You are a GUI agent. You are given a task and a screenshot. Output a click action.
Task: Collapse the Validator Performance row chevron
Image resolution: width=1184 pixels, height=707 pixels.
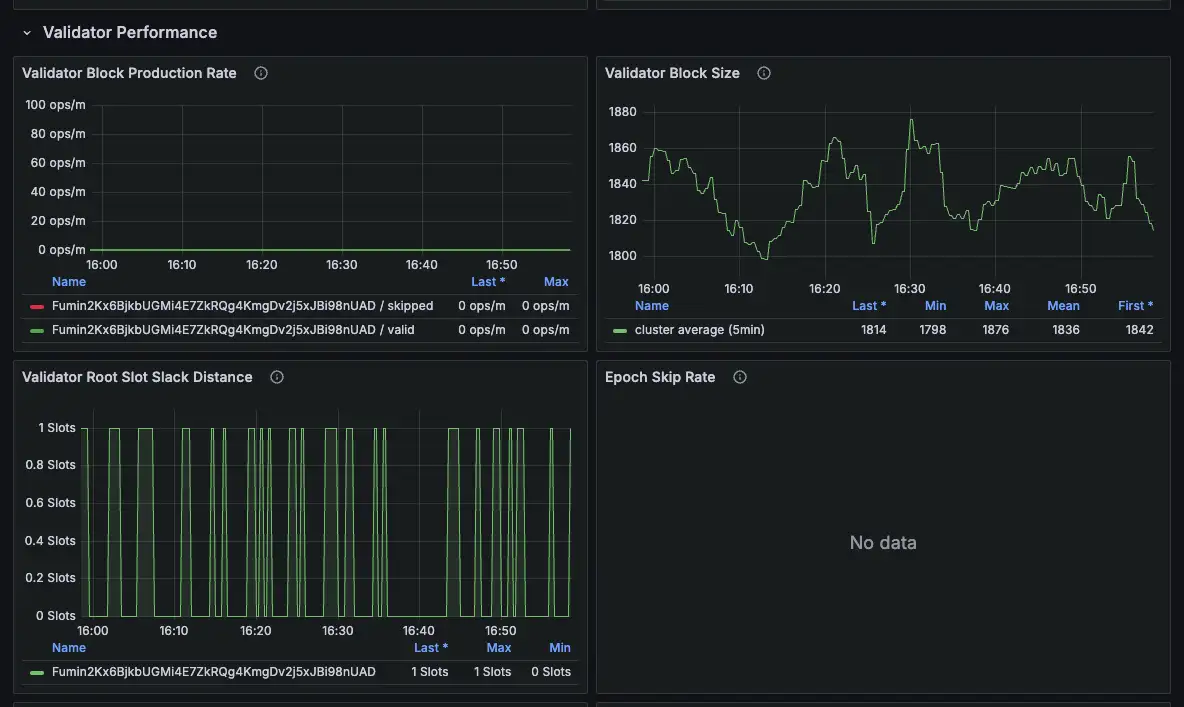pyautogui.click(x=27, y=33)
